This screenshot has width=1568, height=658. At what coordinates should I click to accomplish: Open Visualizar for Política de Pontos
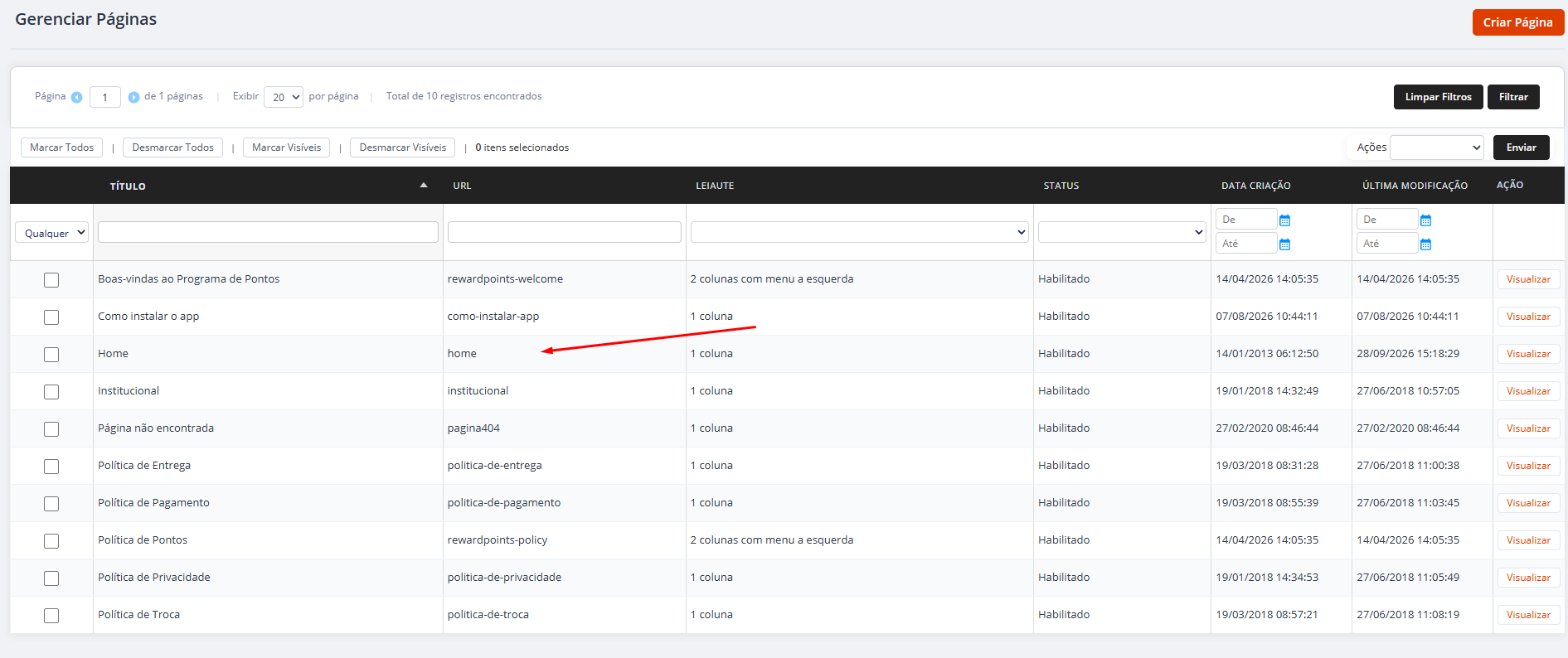(x=1528, y=540)
